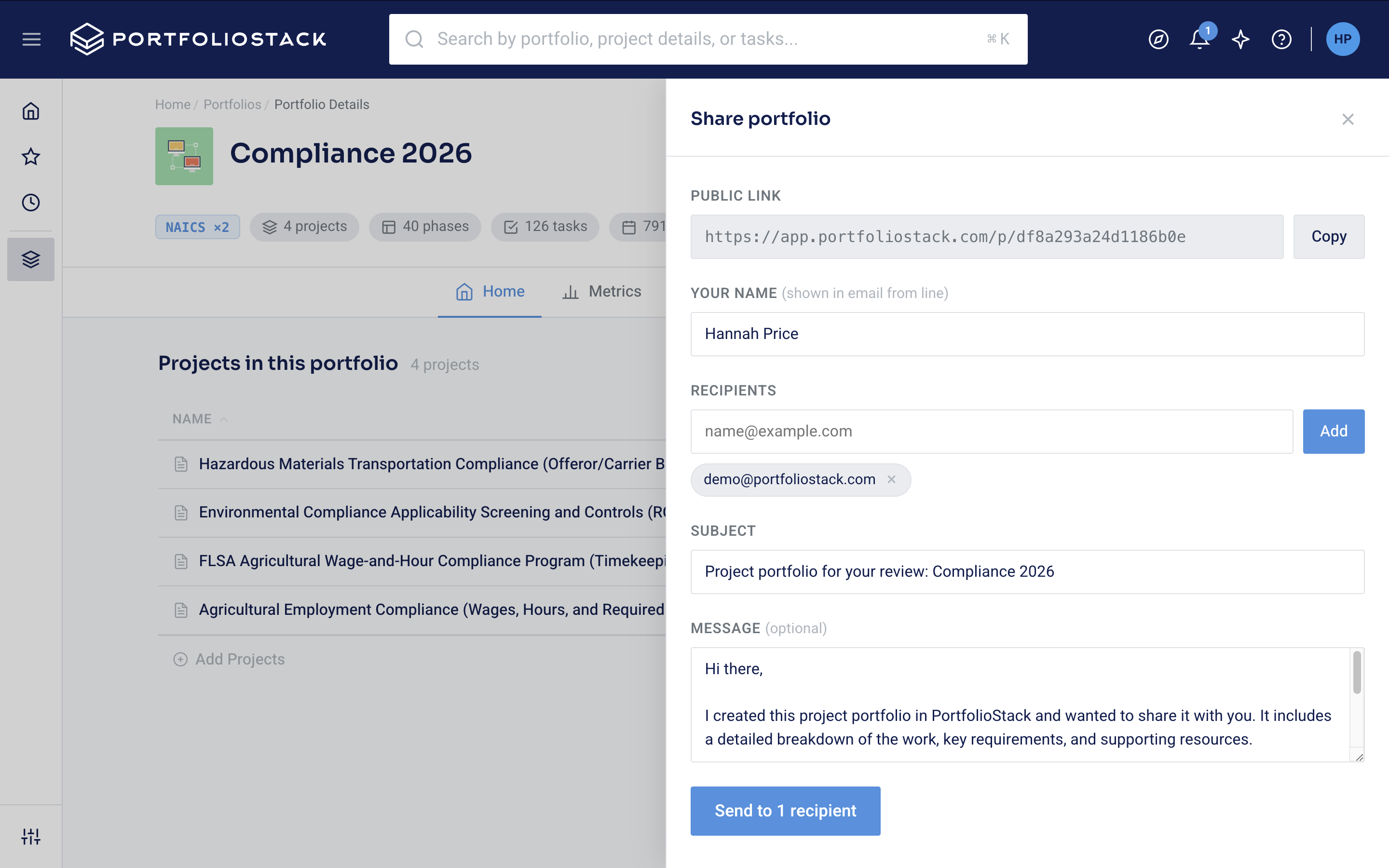
Task: Click the message area scrollbar
Action: pos(1357,672)
